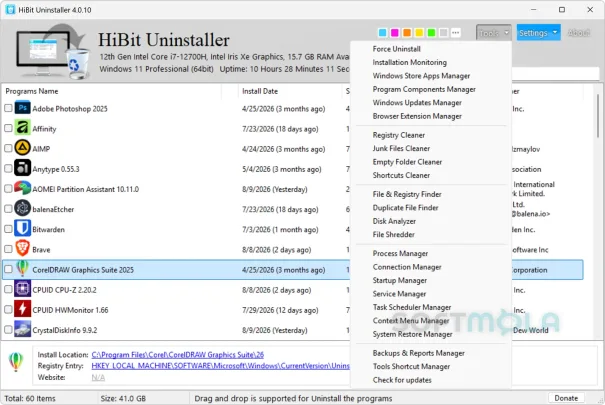Tick the Anytype 0.55.3 checkbox
The height and width of the screenshot is (405, 605).
pyautogui.click(x=8, y=169)
